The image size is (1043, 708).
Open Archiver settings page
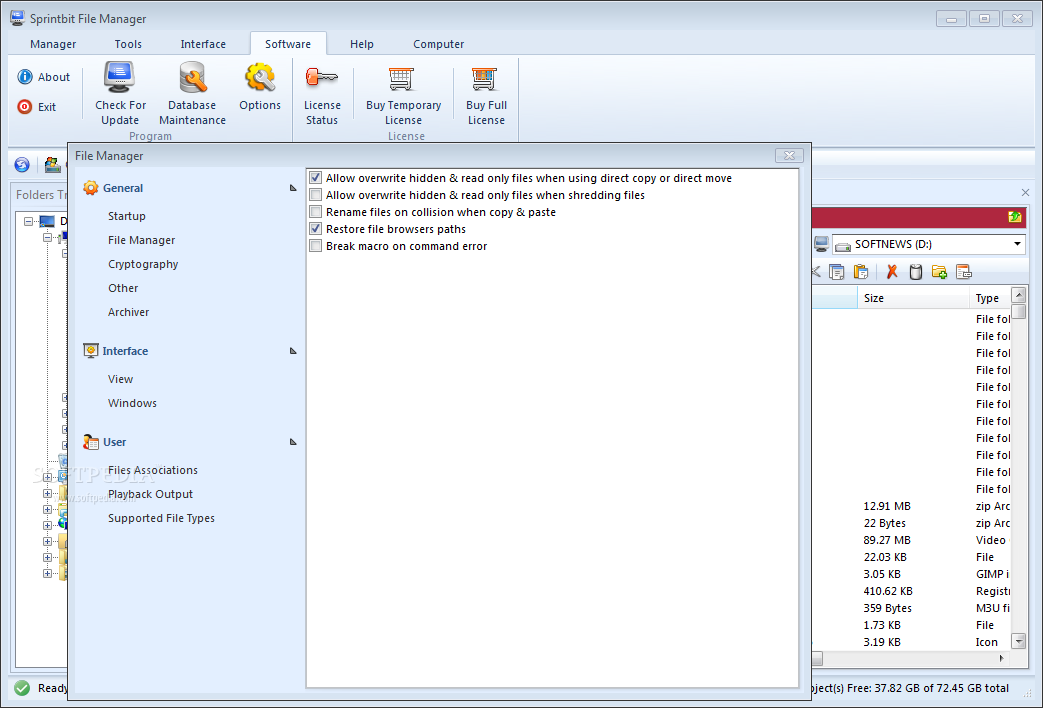[128, 312]
